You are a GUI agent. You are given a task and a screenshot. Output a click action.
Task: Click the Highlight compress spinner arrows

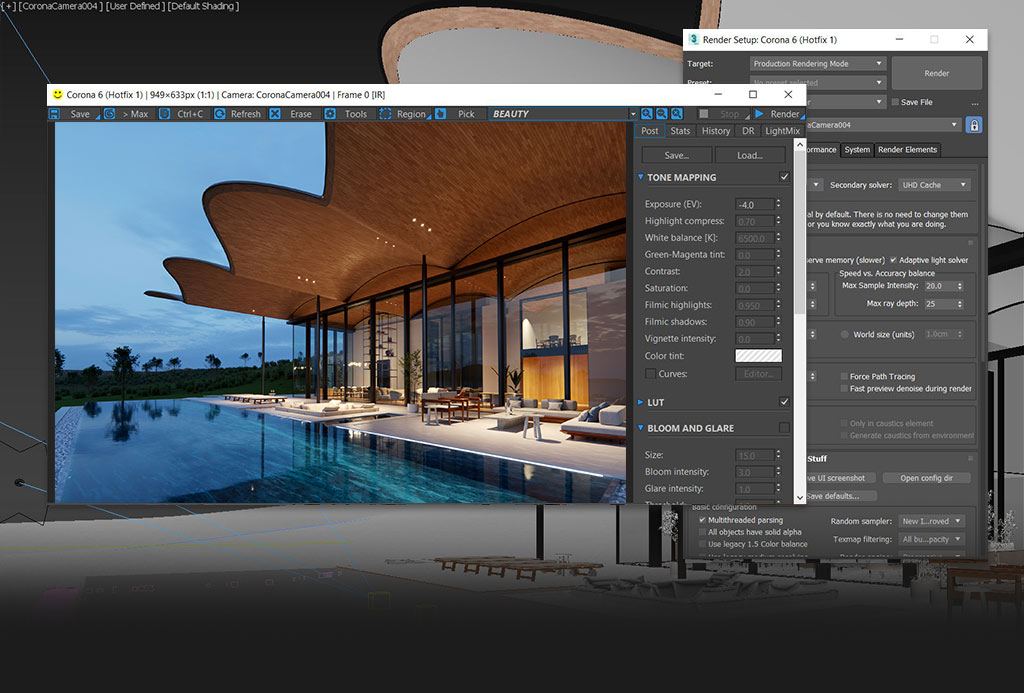[x=778, y=221]
